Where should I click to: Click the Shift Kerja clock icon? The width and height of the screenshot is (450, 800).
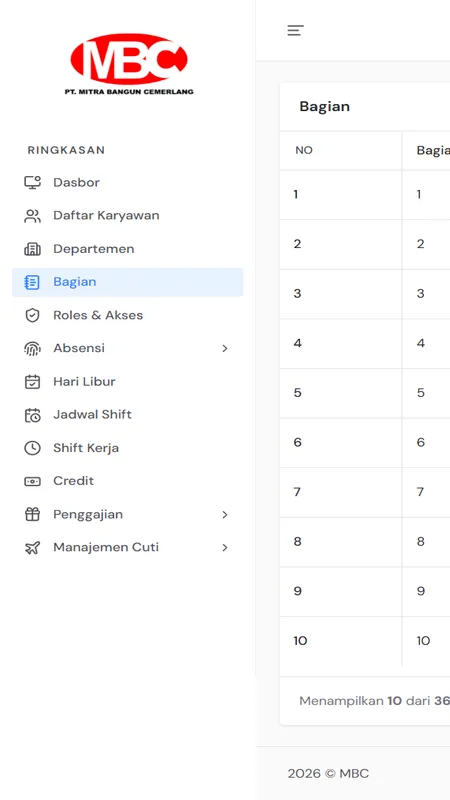(32, 448)
